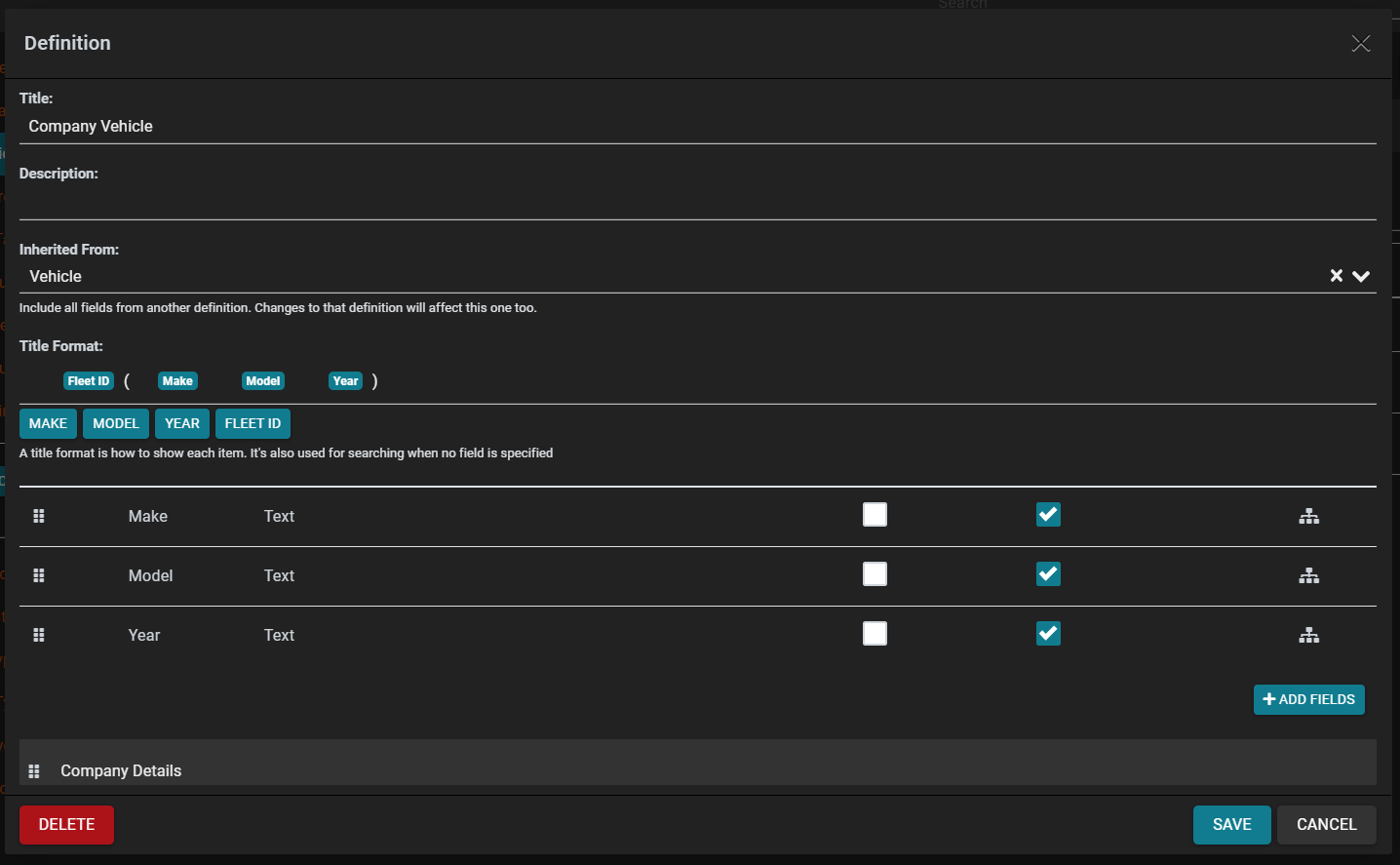Uncheck the checked box in Model row
Image resolution: width=1400 pixels, height=865 pixels.
(x=1048, y=574)
